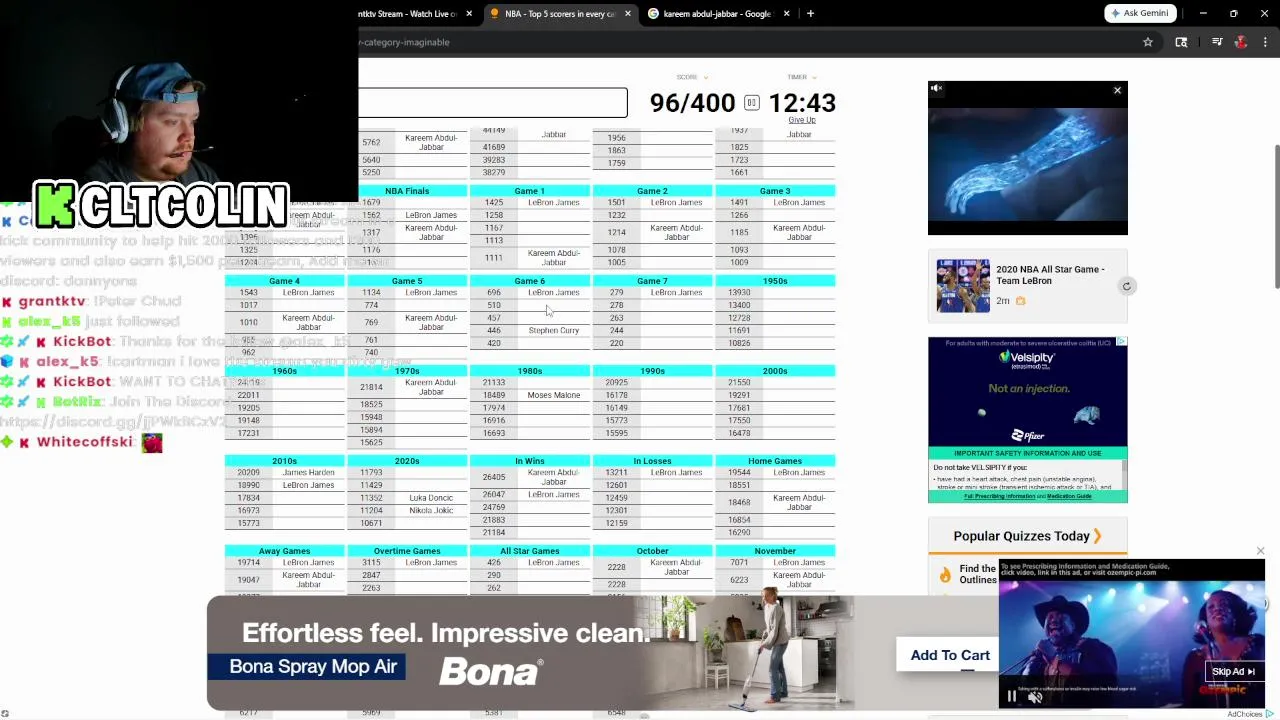This screenshot has width=1280, height=720.
Task: Focus the quiz answer input box
Action: tap(493, 103)
